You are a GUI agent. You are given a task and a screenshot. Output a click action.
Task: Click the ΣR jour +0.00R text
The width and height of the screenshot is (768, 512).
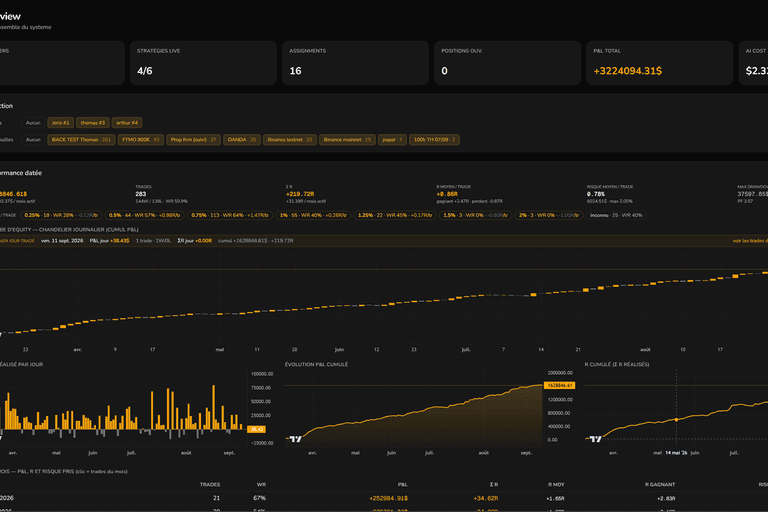pos(194,241)
